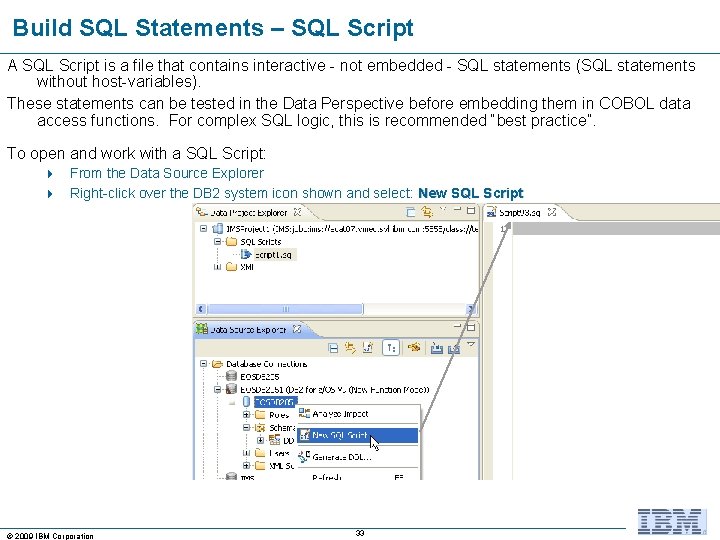
Task: Click Link with Editor in Data Source Explorer
Action: (x=350, y=348)
